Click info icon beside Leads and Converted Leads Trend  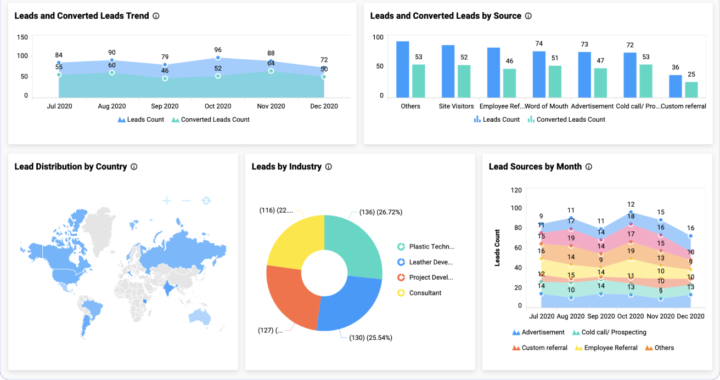[x=156, y=16]
